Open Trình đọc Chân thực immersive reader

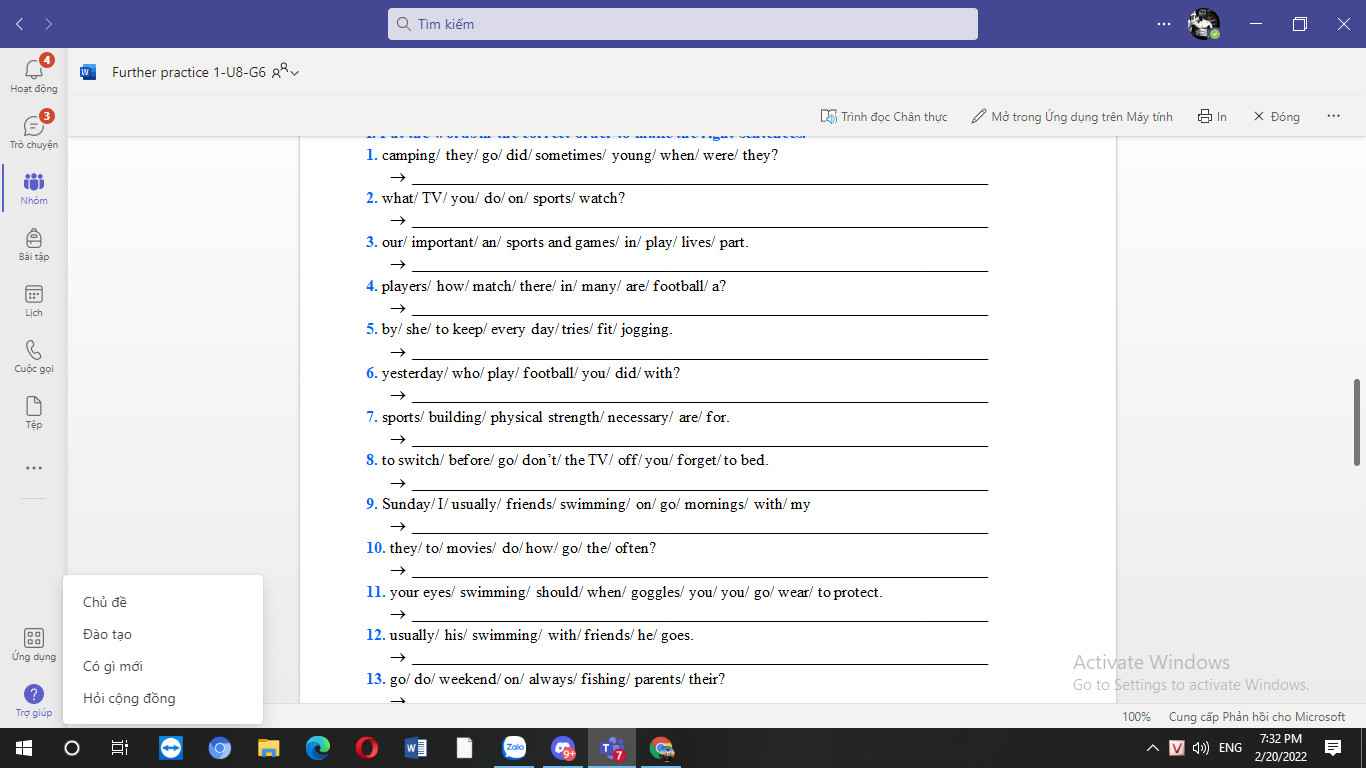point(884,116)
